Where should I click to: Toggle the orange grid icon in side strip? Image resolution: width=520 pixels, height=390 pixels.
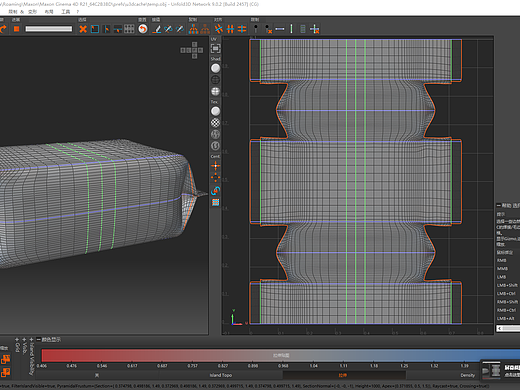coord(216,202)
